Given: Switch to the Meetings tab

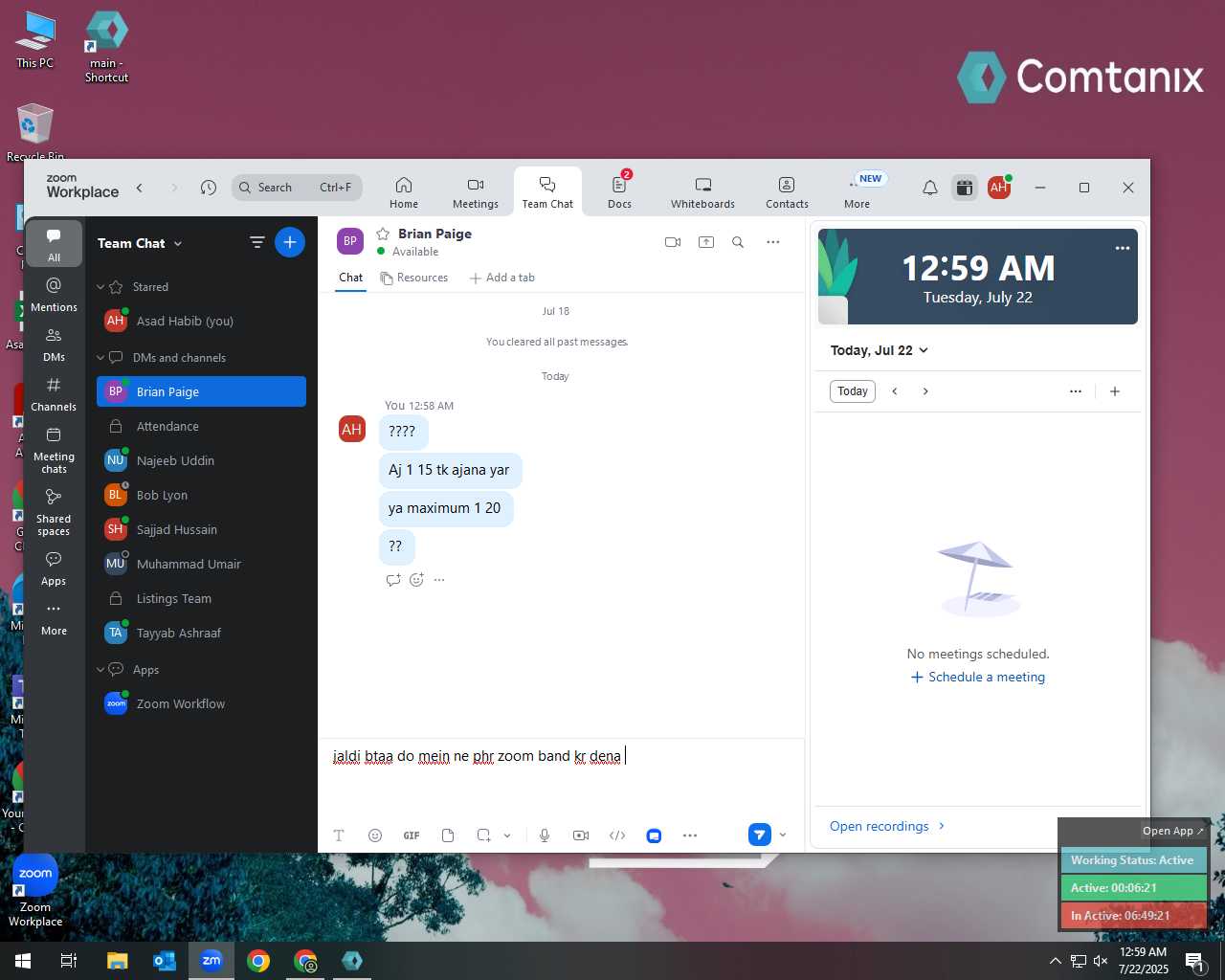Looking at the screenshot, I should tap(476, 191).
